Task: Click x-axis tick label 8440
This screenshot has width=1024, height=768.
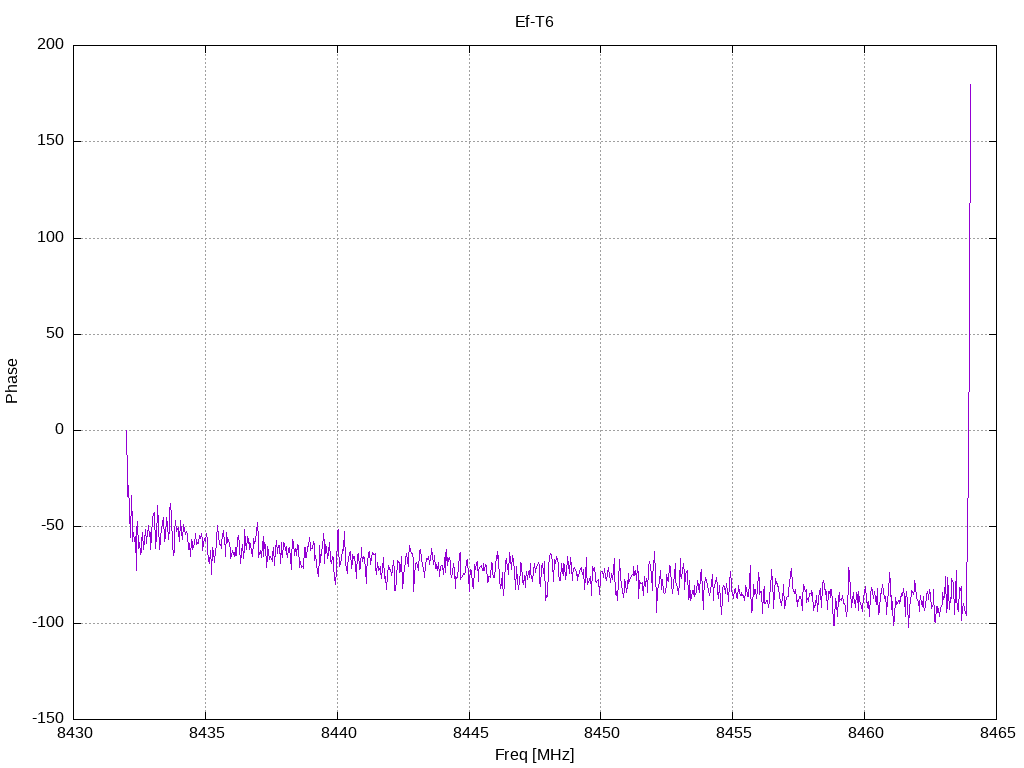Action: (x=338, y=733)
